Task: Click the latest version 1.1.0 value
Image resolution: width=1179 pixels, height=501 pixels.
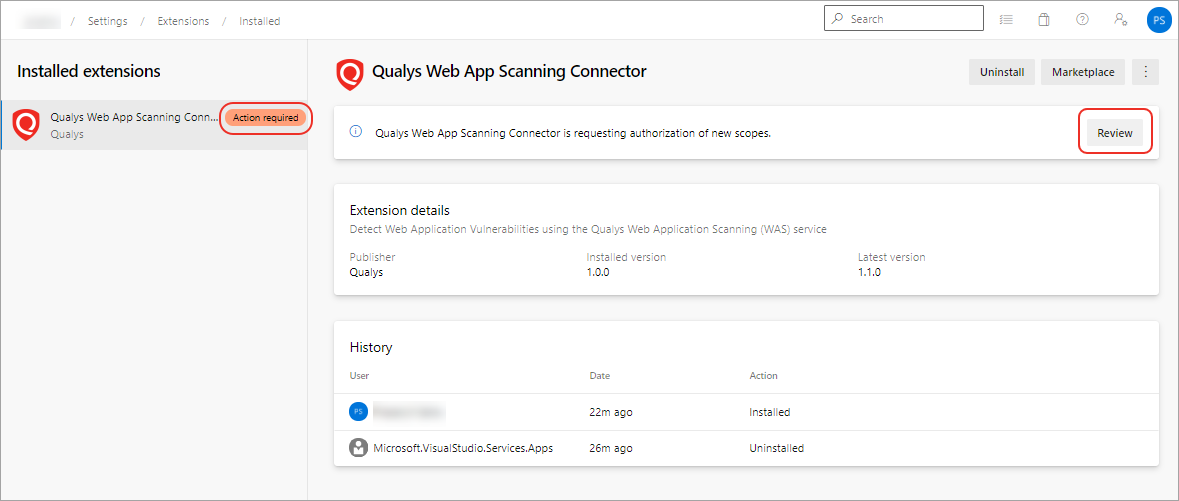Action: point(869,272)
